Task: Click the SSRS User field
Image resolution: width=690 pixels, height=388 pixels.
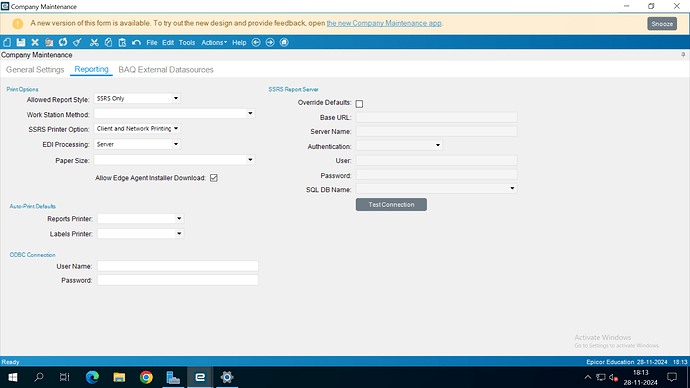Action: point(437,161)
